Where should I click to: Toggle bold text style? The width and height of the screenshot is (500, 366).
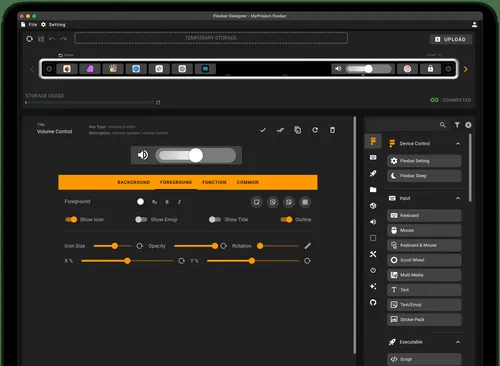167,202
